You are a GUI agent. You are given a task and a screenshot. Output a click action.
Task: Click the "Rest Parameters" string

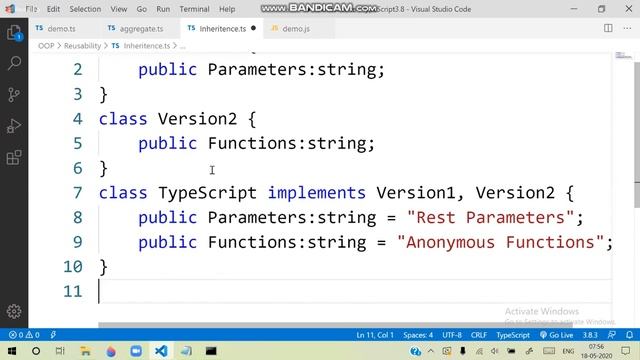(491, 218)
